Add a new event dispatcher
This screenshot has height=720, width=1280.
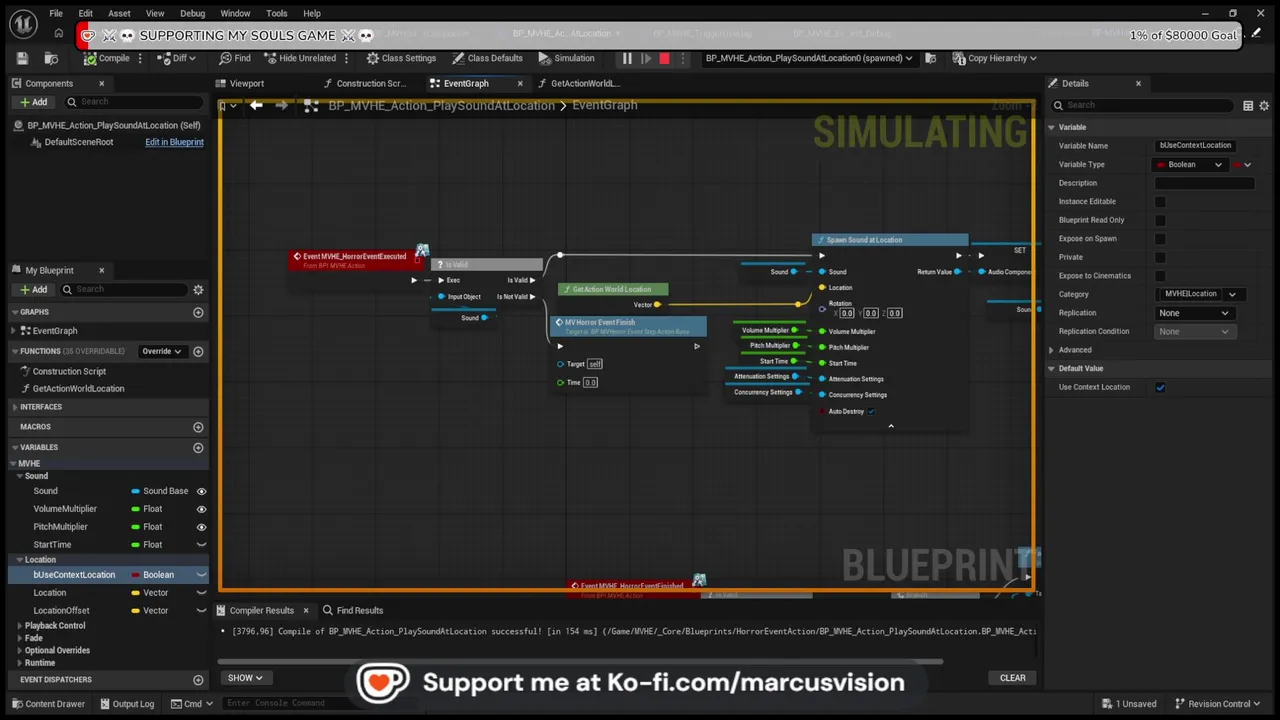tap(198, 680)
